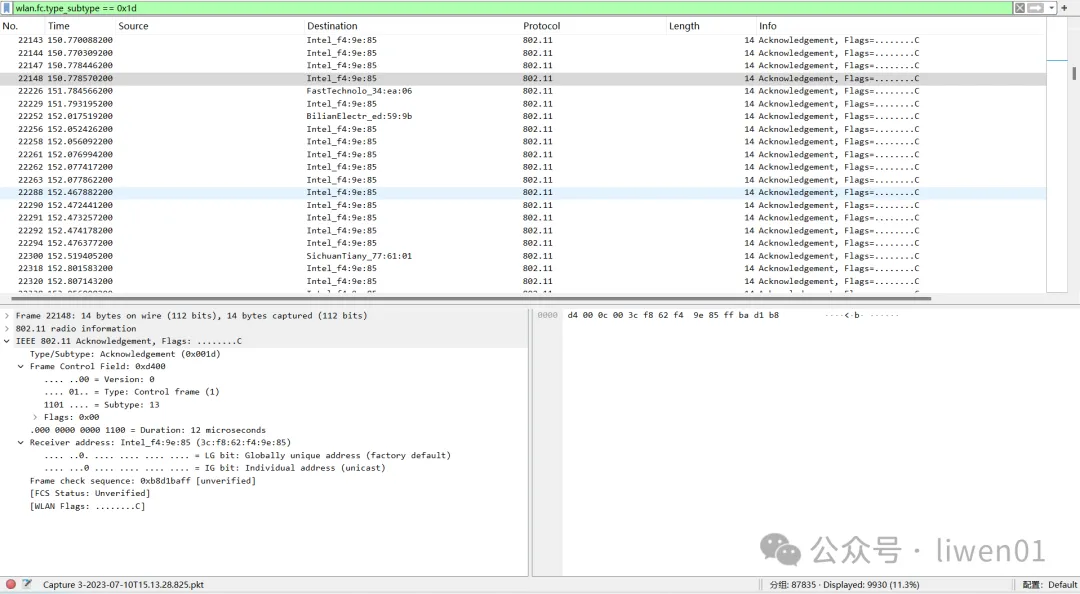The image size is (1080, 594).
Task: Open capture file properties icon in status bar
Action: click(x=27, y=584)
